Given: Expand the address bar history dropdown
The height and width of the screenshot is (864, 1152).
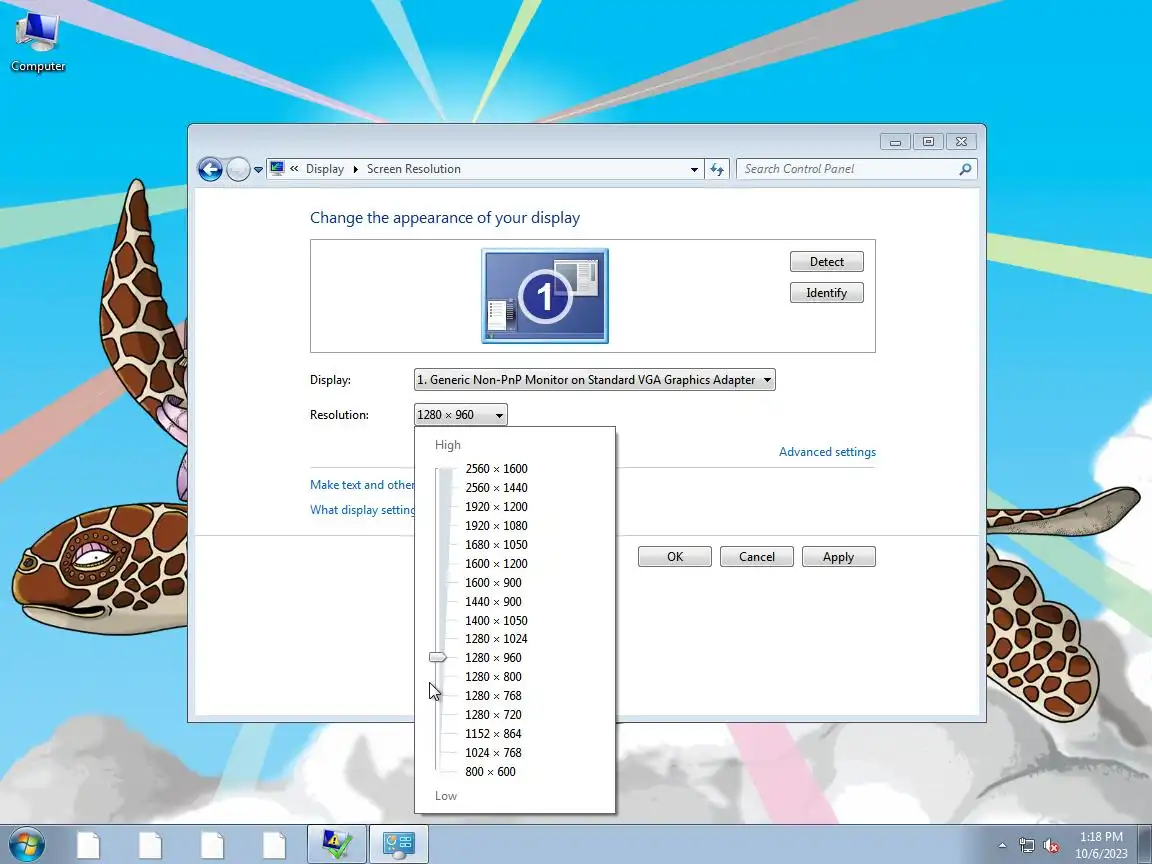Looking at the screenshot, I should [694, 170].
